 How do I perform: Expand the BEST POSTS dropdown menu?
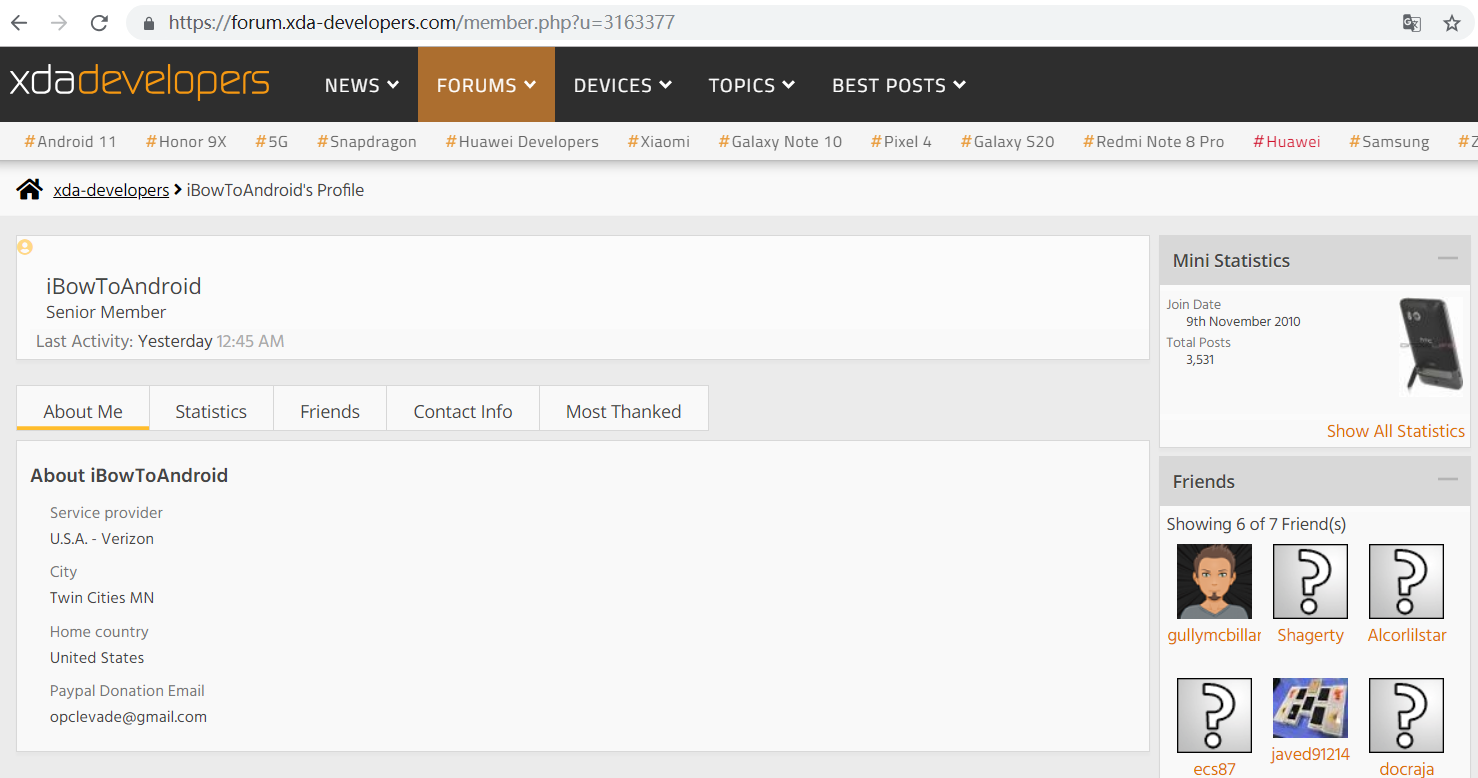(x=899, y=85)
